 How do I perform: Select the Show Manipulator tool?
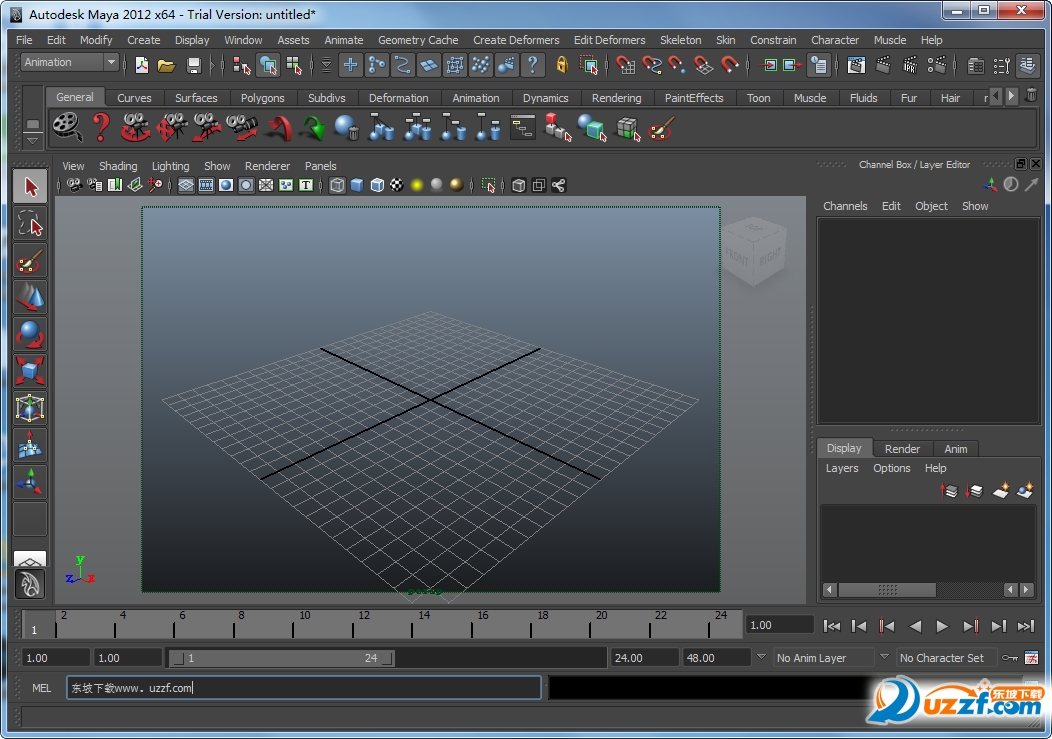(x=30, y=481)
